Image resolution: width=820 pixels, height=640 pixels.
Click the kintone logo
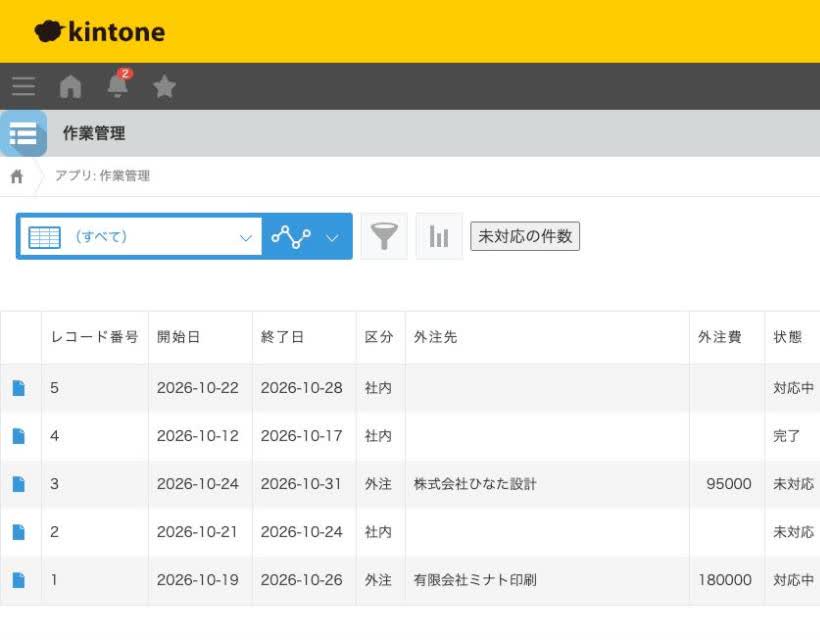[x=100, y=32]
